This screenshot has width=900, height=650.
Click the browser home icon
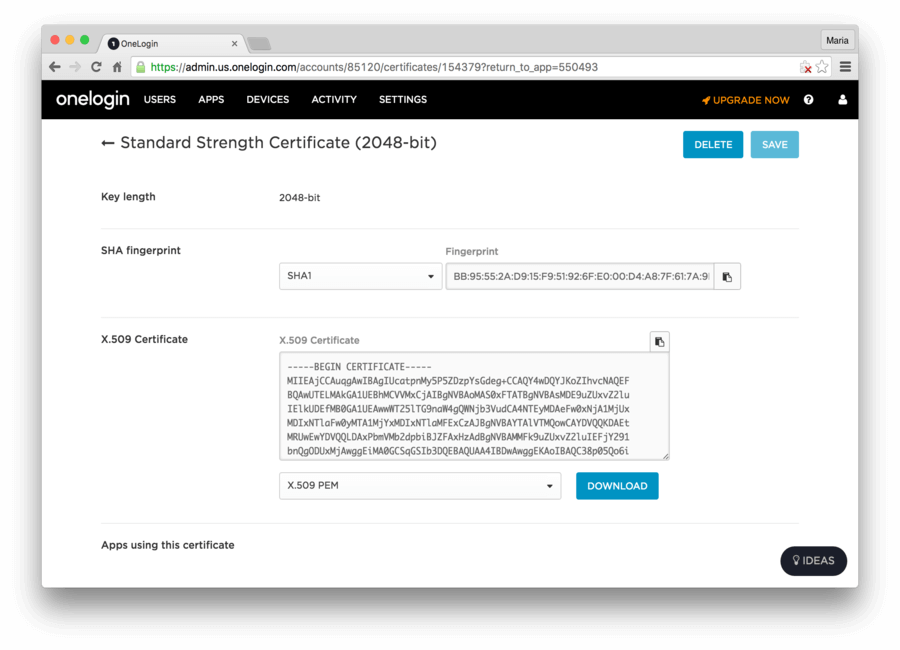[117, 66]
